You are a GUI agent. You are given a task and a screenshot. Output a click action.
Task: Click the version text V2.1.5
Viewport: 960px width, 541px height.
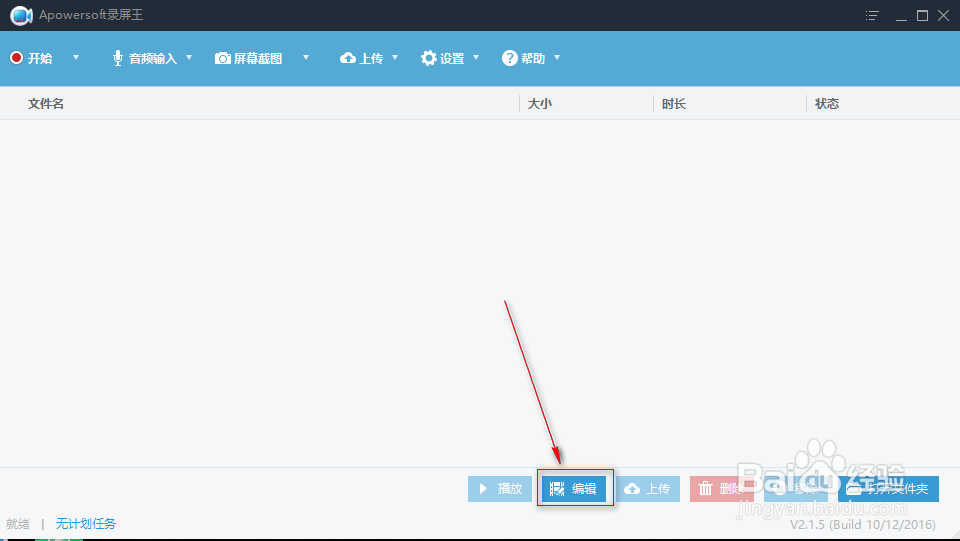pos(863,524)
